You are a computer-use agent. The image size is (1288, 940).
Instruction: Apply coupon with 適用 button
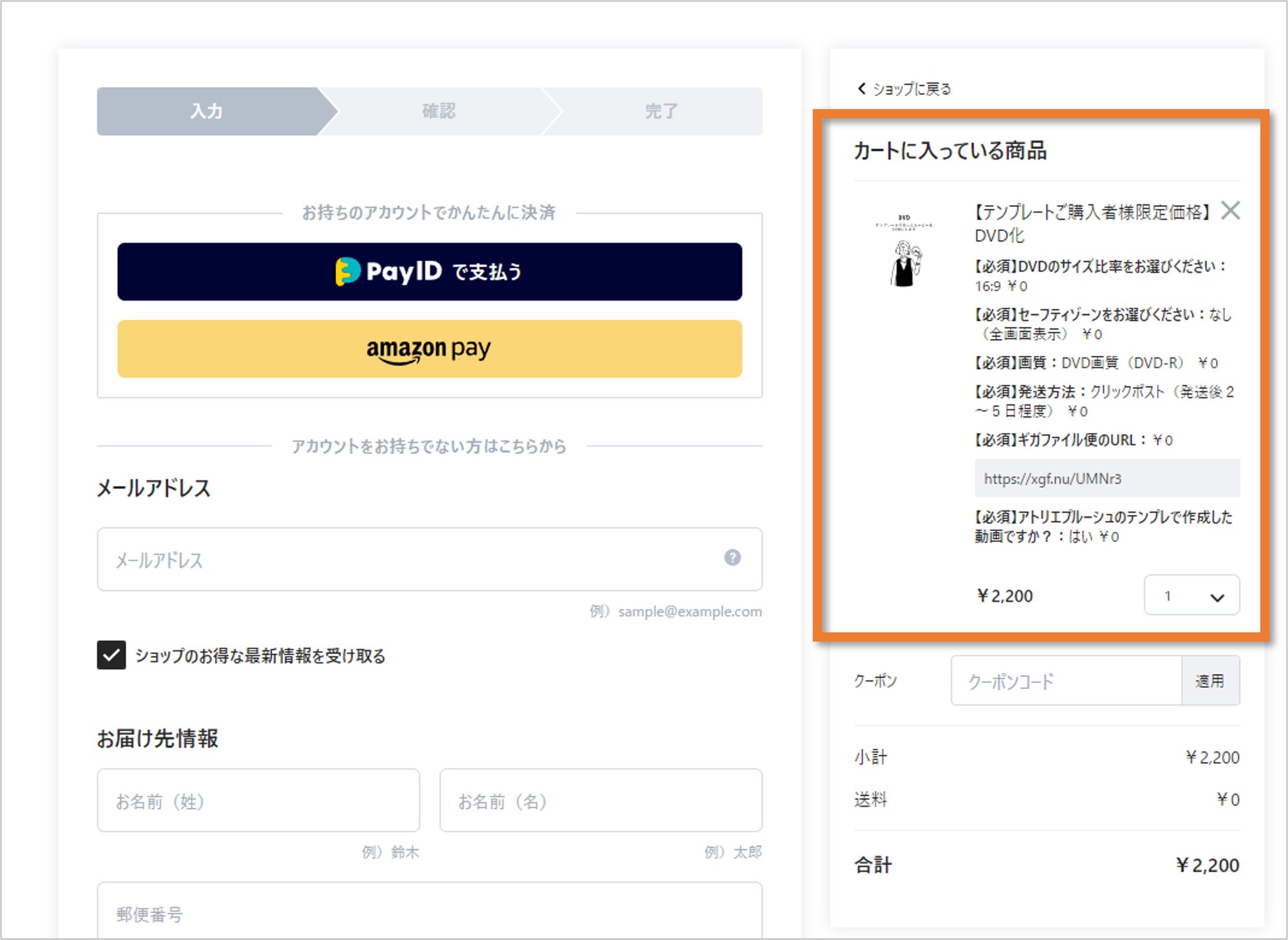(1211, 681)
